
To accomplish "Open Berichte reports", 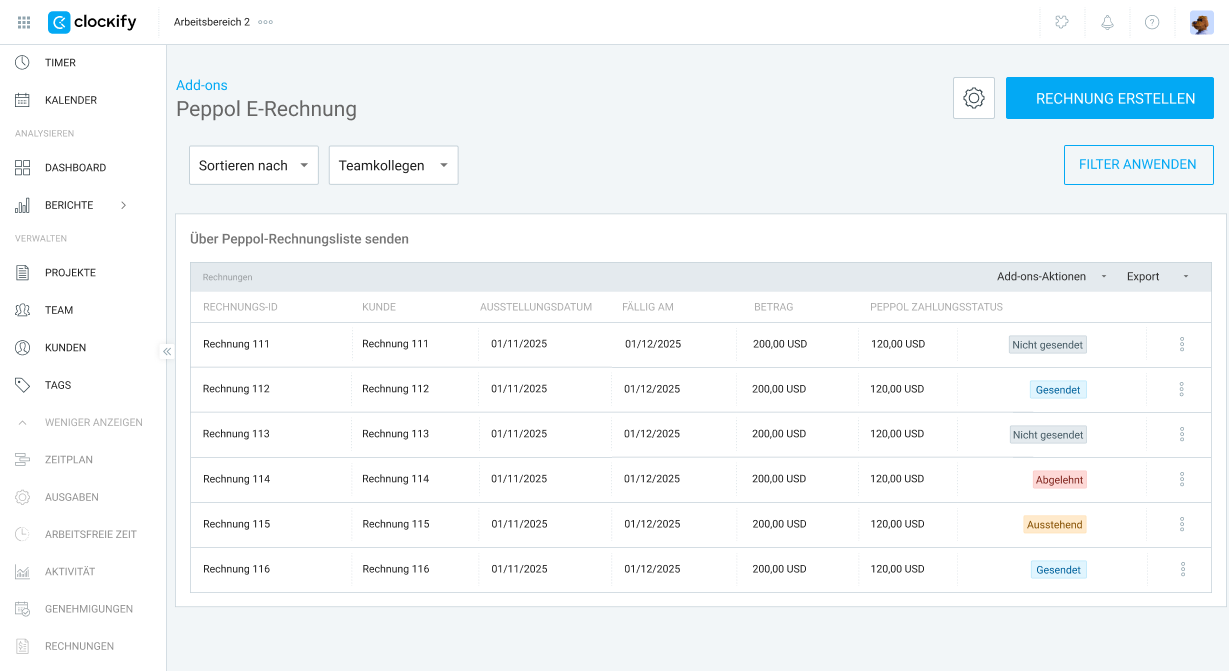I will coord(69,205).
